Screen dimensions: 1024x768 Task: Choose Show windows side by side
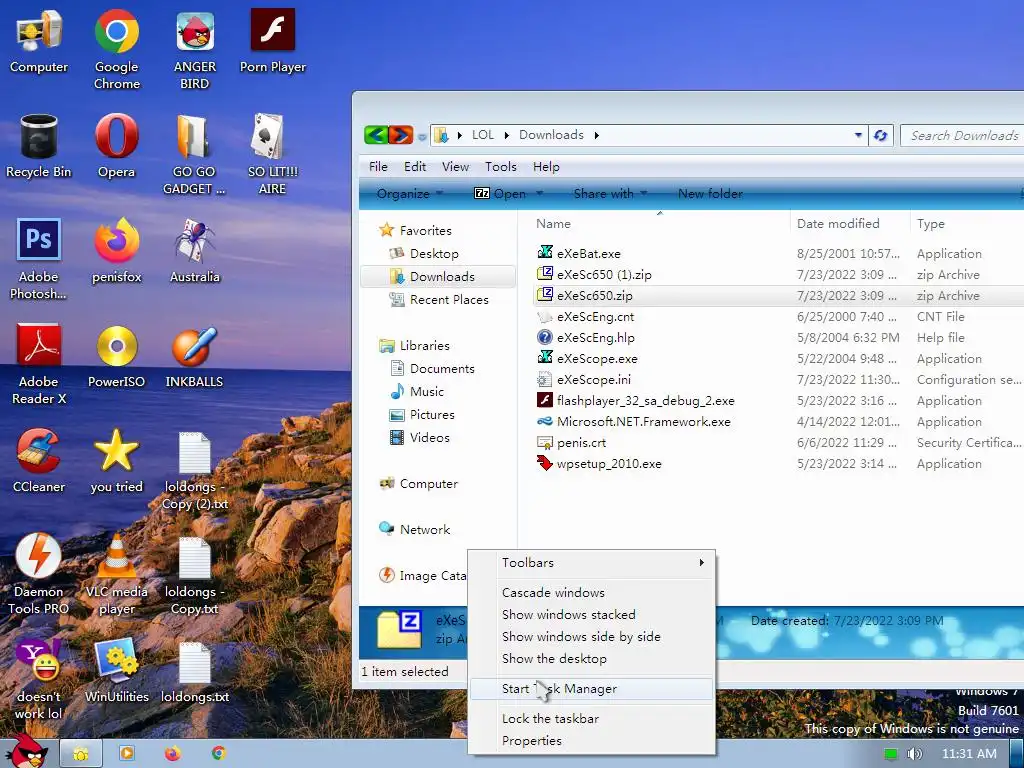tap(592, 636)
